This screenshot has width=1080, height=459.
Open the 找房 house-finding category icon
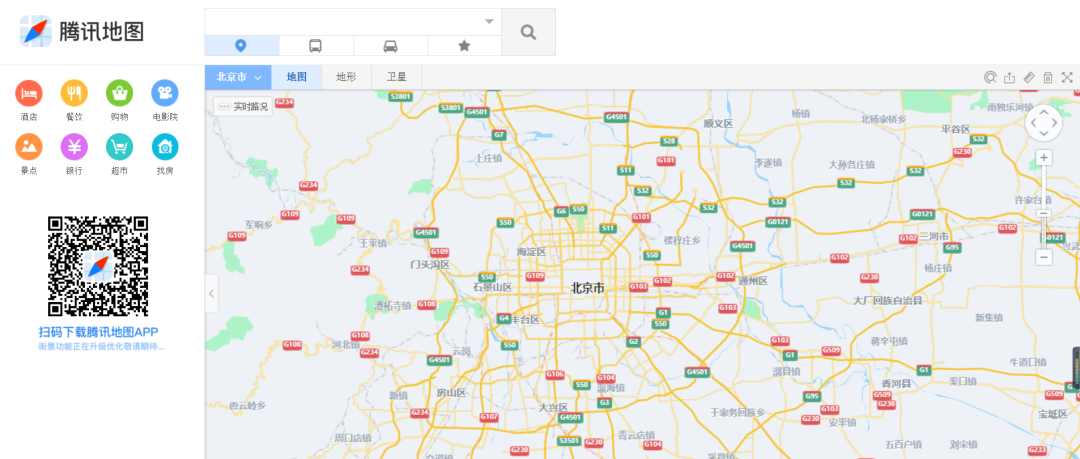tap(165, 146)
